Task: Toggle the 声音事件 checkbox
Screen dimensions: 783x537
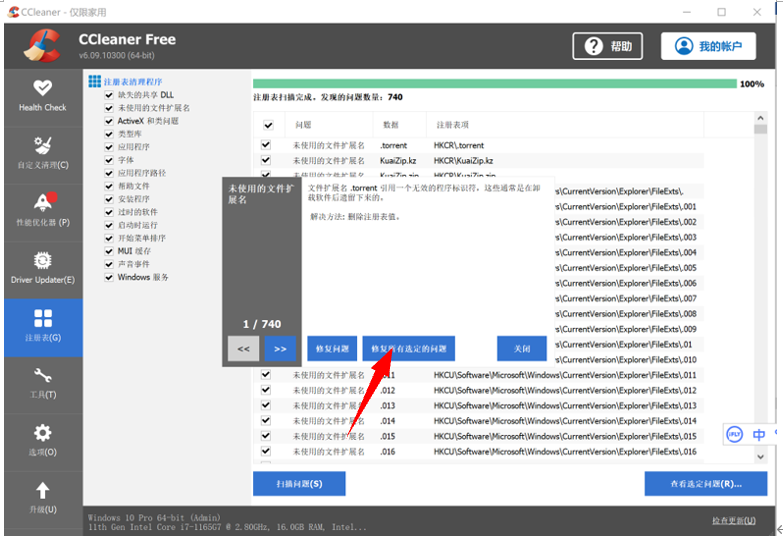Action: coord(109,264)
